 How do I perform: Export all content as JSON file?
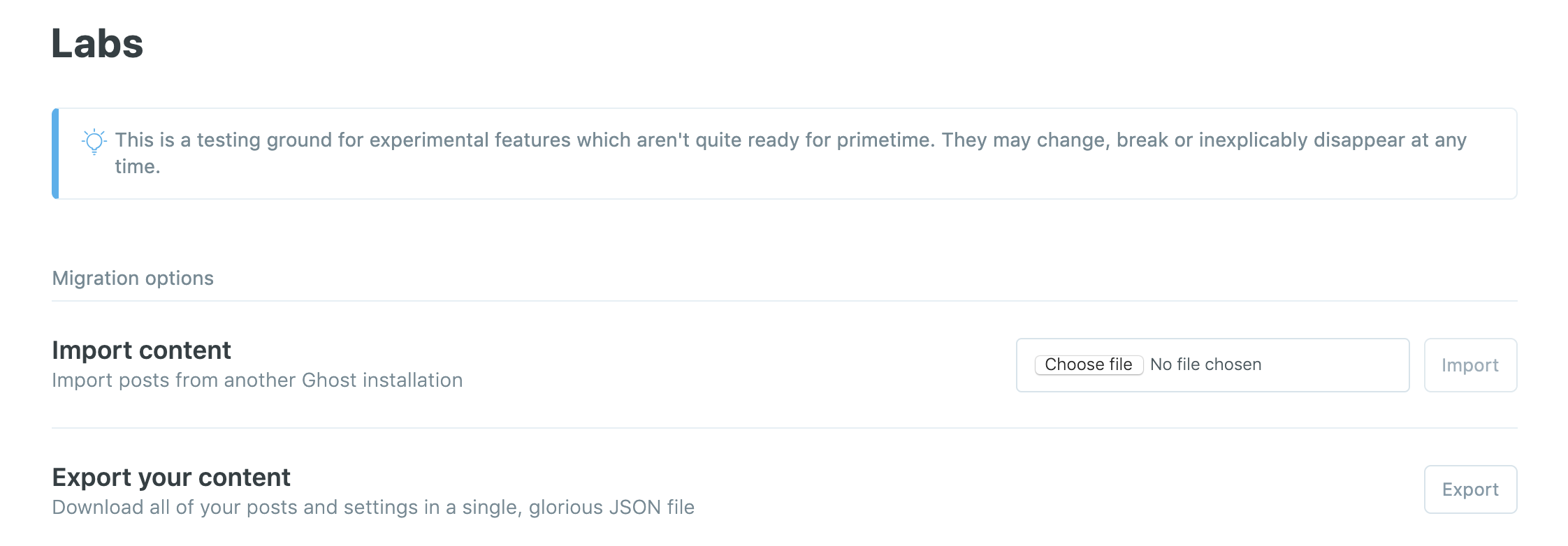(1469, 489)
